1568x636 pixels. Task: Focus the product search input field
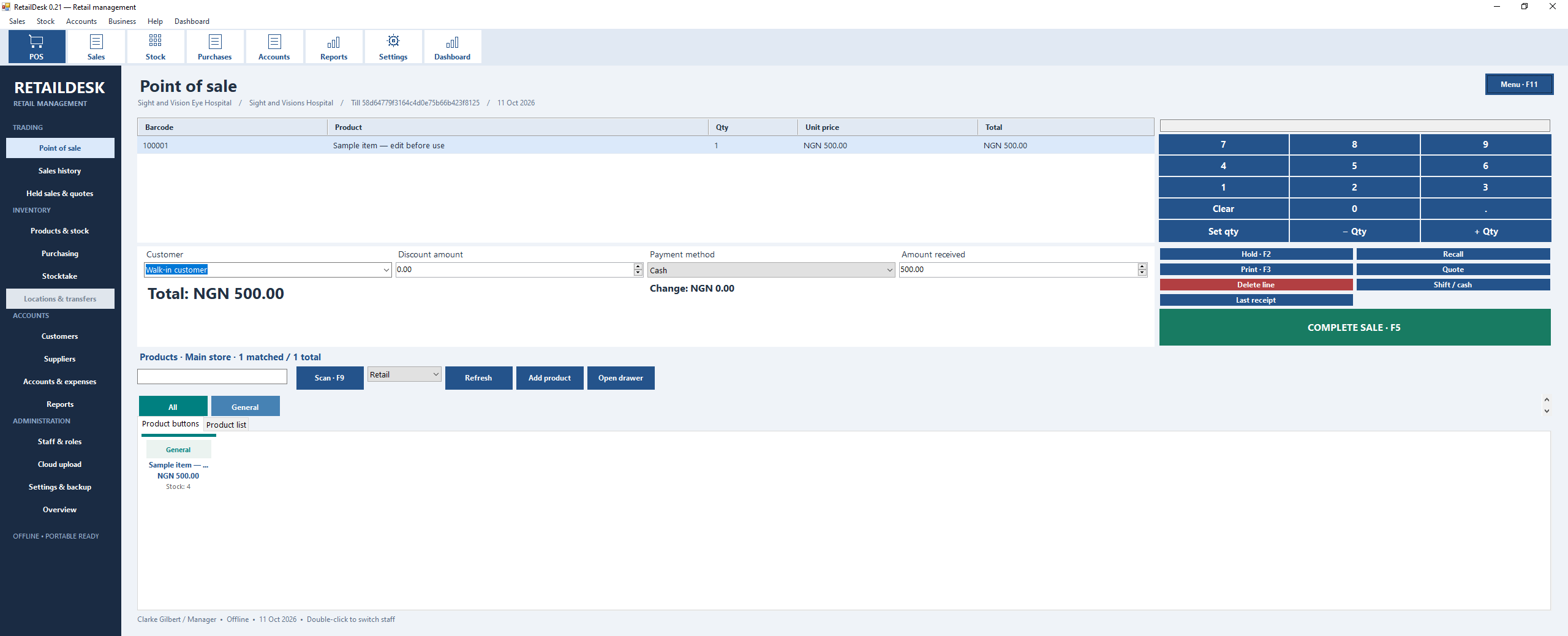(212, 377)
